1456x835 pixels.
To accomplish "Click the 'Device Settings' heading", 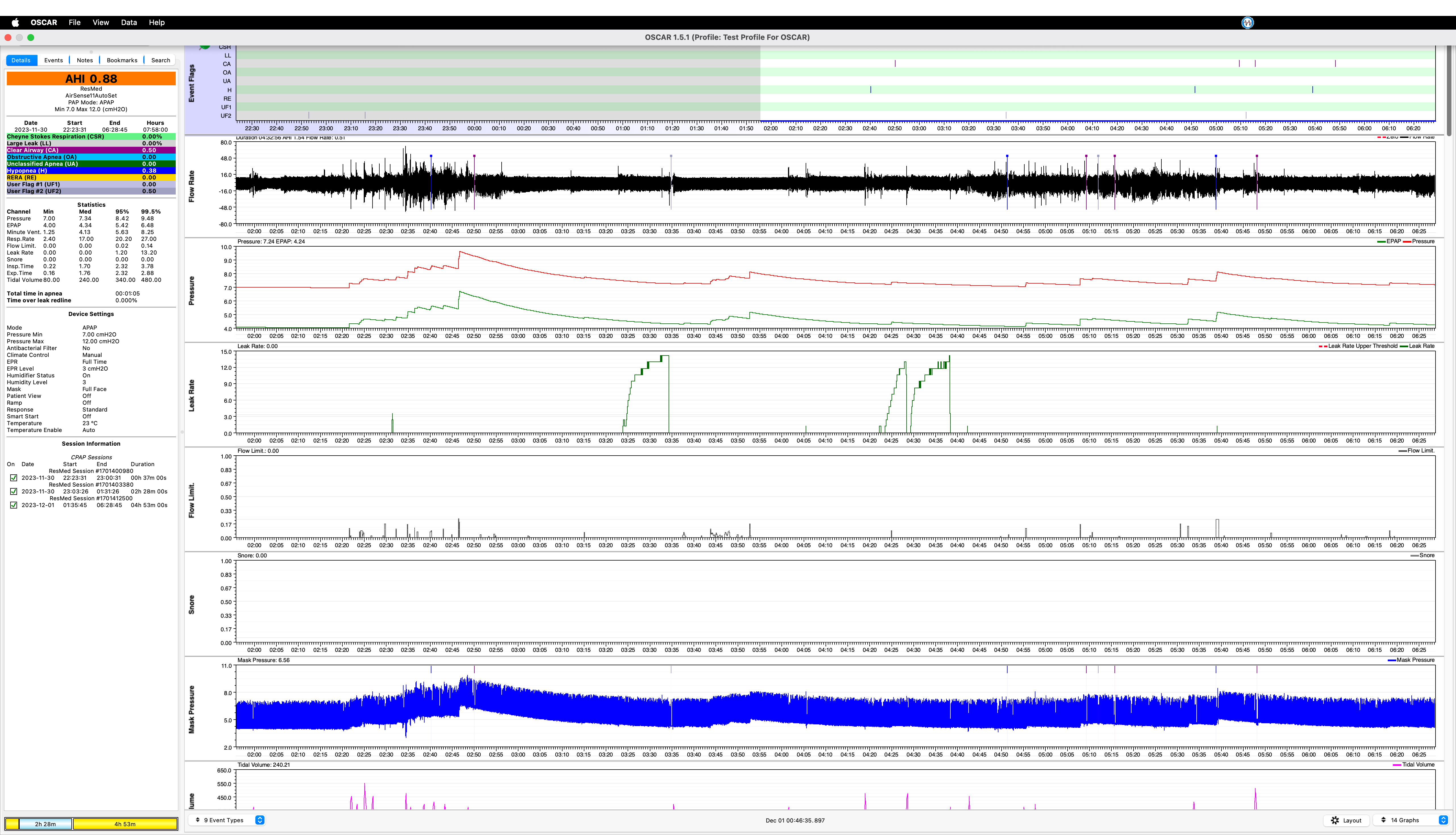I will 91,314.
